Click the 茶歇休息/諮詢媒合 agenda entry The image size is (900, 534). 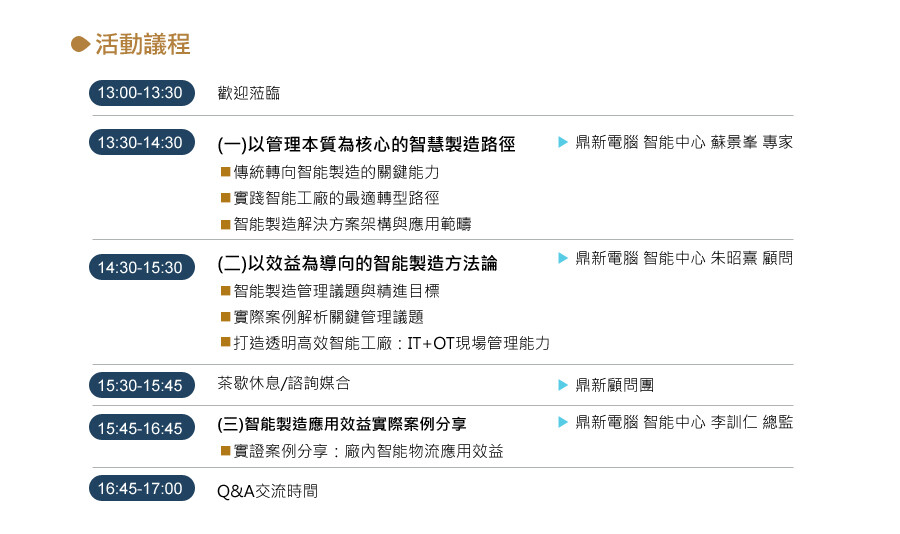(284, 384)
